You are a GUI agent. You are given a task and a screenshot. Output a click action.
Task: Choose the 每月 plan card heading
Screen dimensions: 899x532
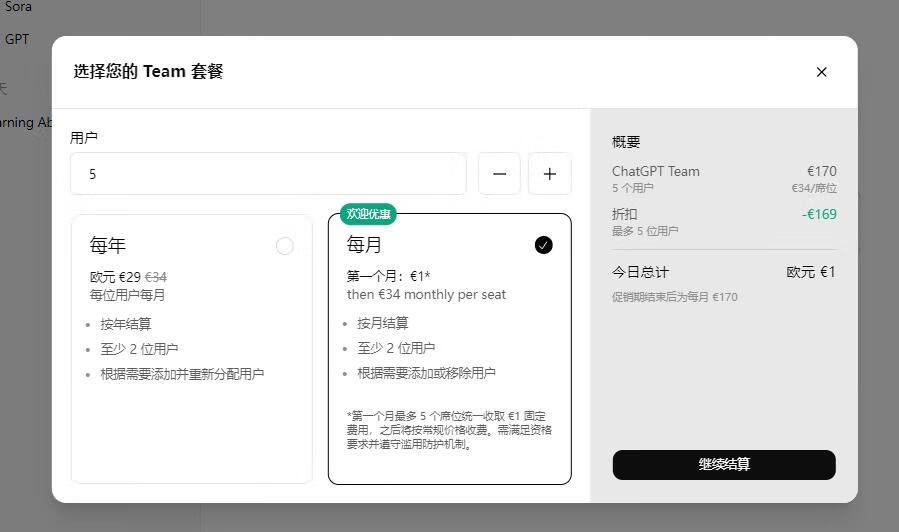365,245
